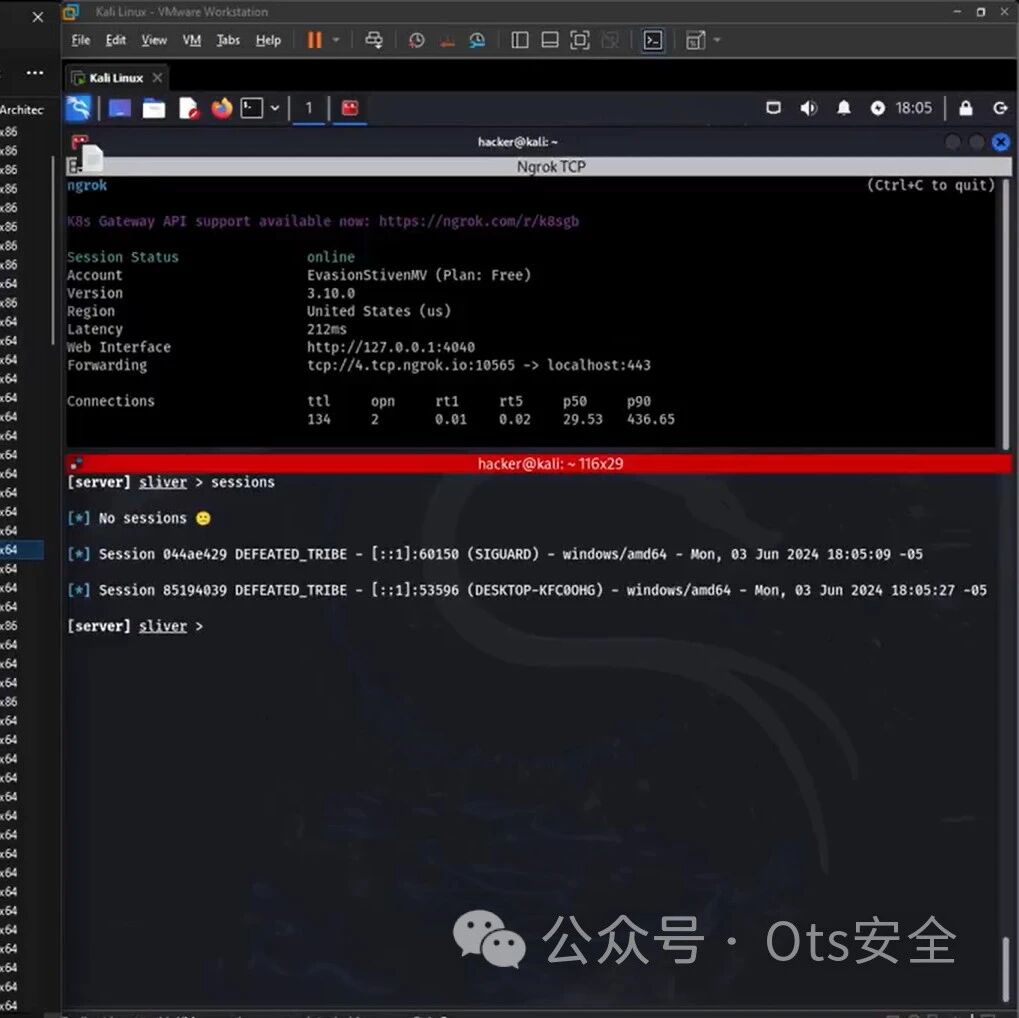Open the notifications bell icon
This screenshot has width=1019, height=1018.
pyautogui.click(x=844, y=108)
